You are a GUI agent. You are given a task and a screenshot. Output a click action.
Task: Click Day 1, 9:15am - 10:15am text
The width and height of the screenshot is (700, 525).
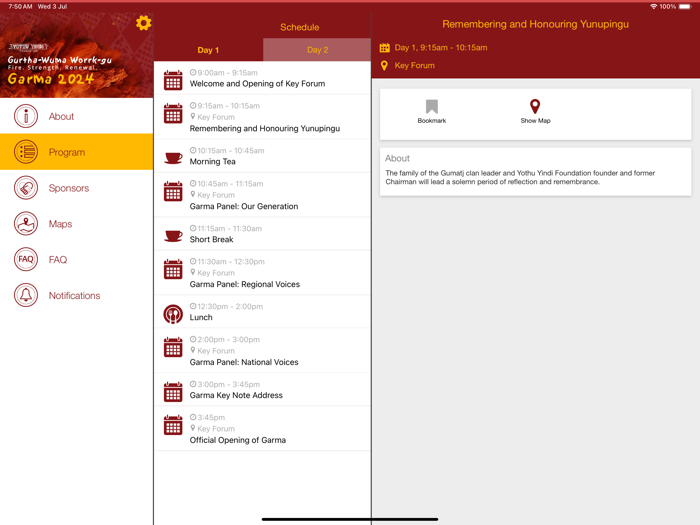pyautogui.click(x=441, y=48)
